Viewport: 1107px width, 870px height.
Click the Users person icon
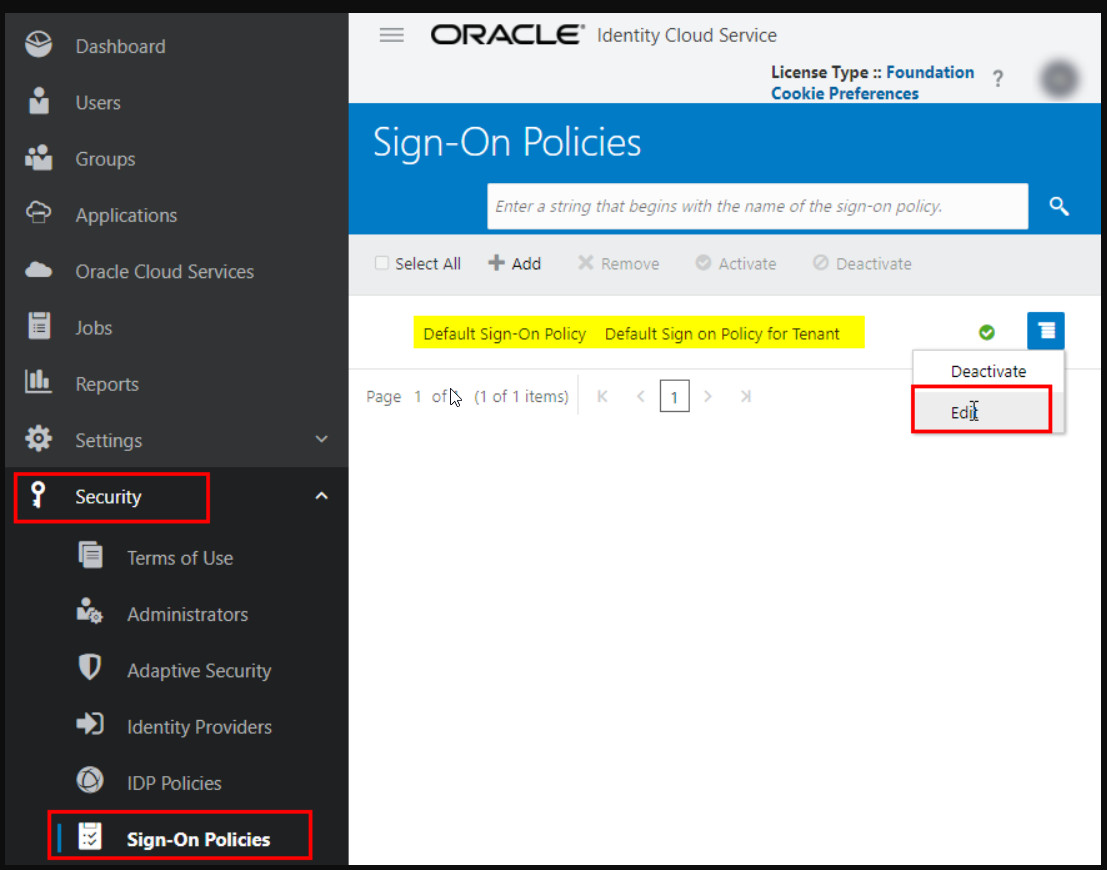[39, 101]
